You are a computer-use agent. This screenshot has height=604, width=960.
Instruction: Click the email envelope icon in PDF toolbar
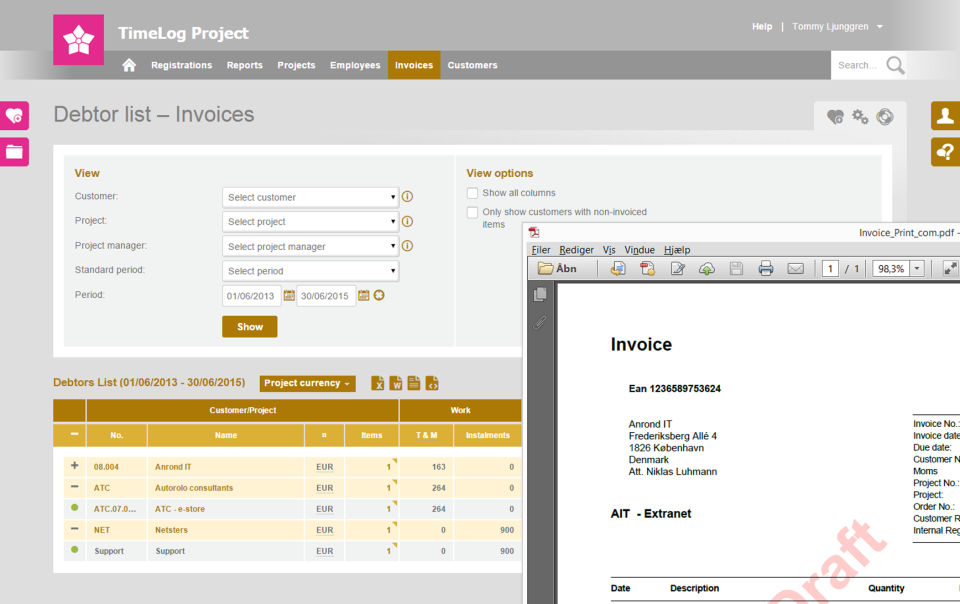click(x=796, y=268)
